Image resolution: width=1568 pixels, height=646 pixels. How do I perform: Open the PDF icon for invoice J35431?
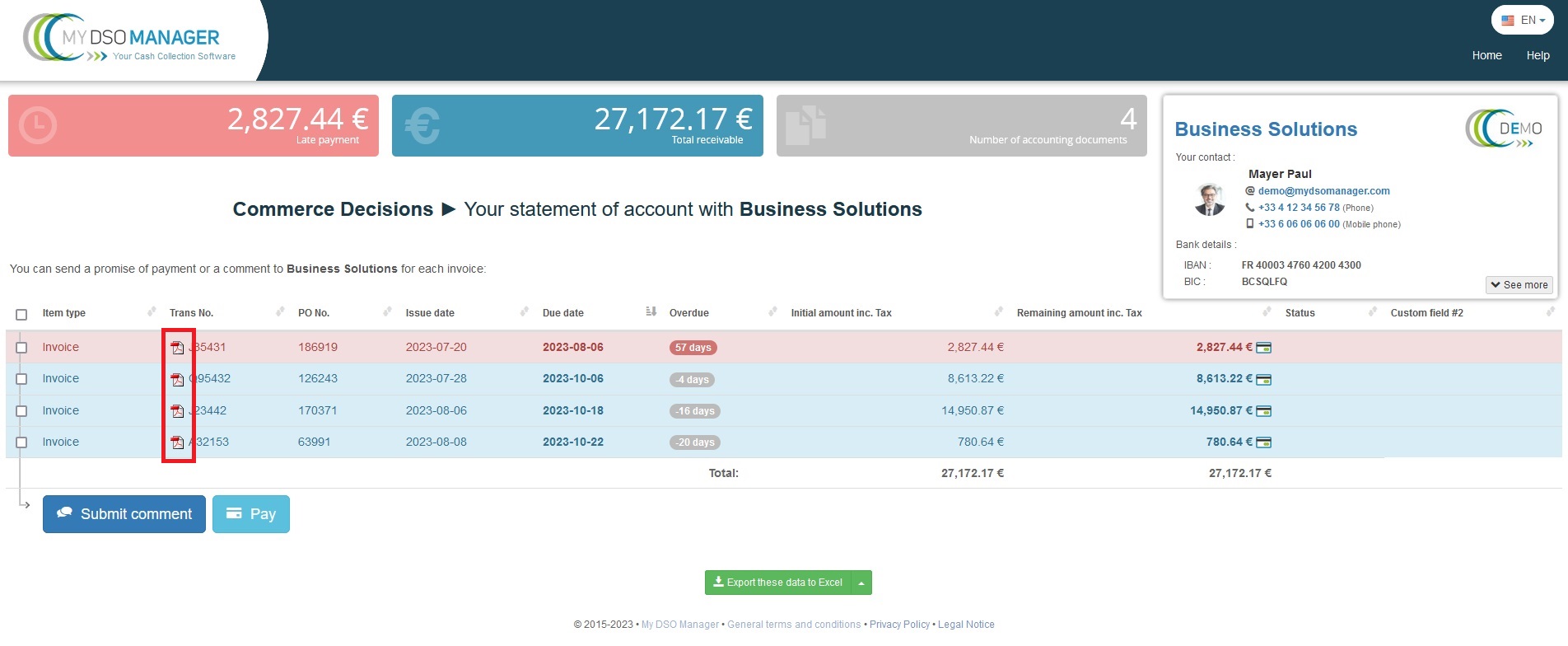click(177, 348)
